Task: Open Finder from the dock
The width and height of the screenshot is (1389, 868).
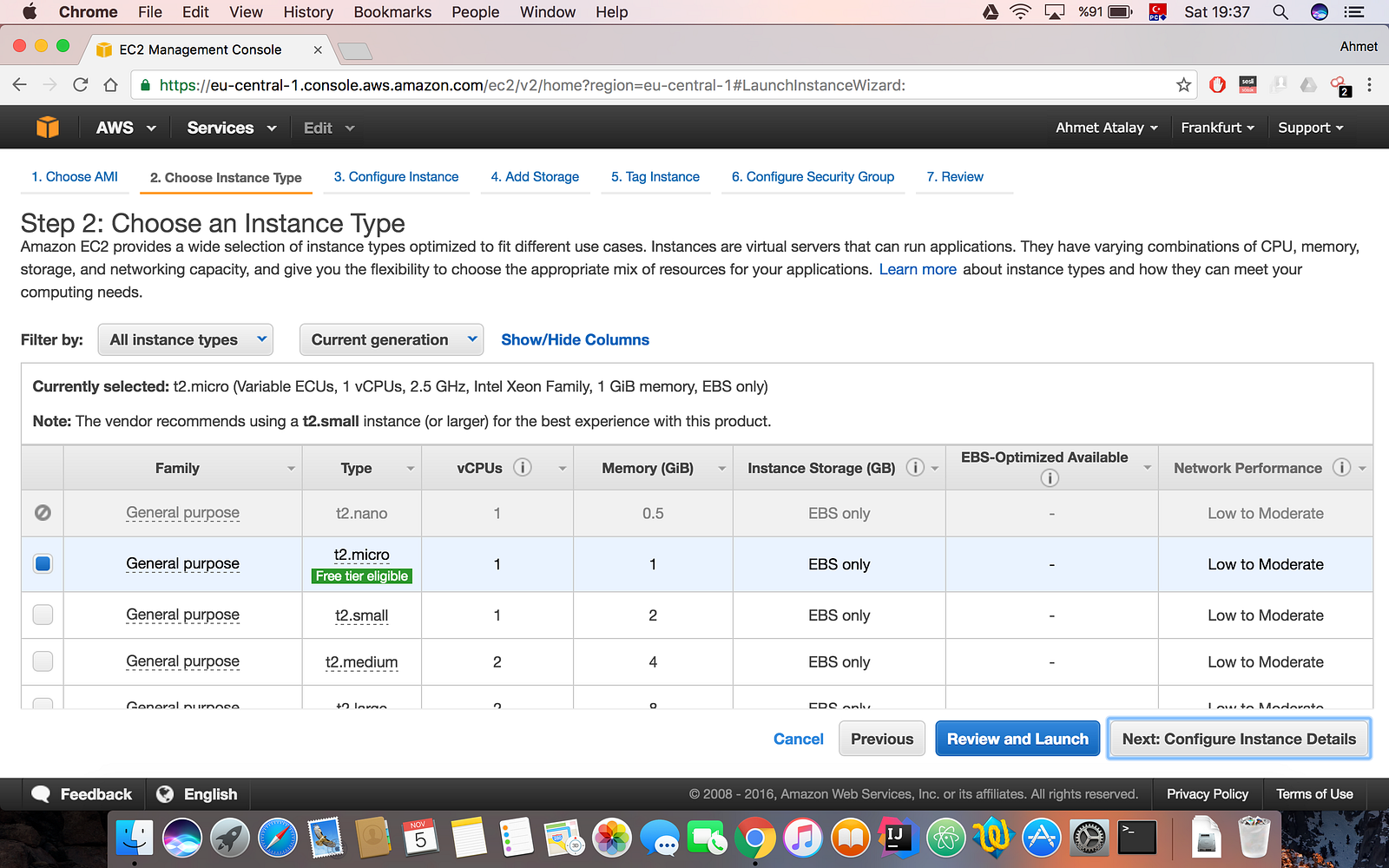Action: pyautogui.click(x=135, y=838)
